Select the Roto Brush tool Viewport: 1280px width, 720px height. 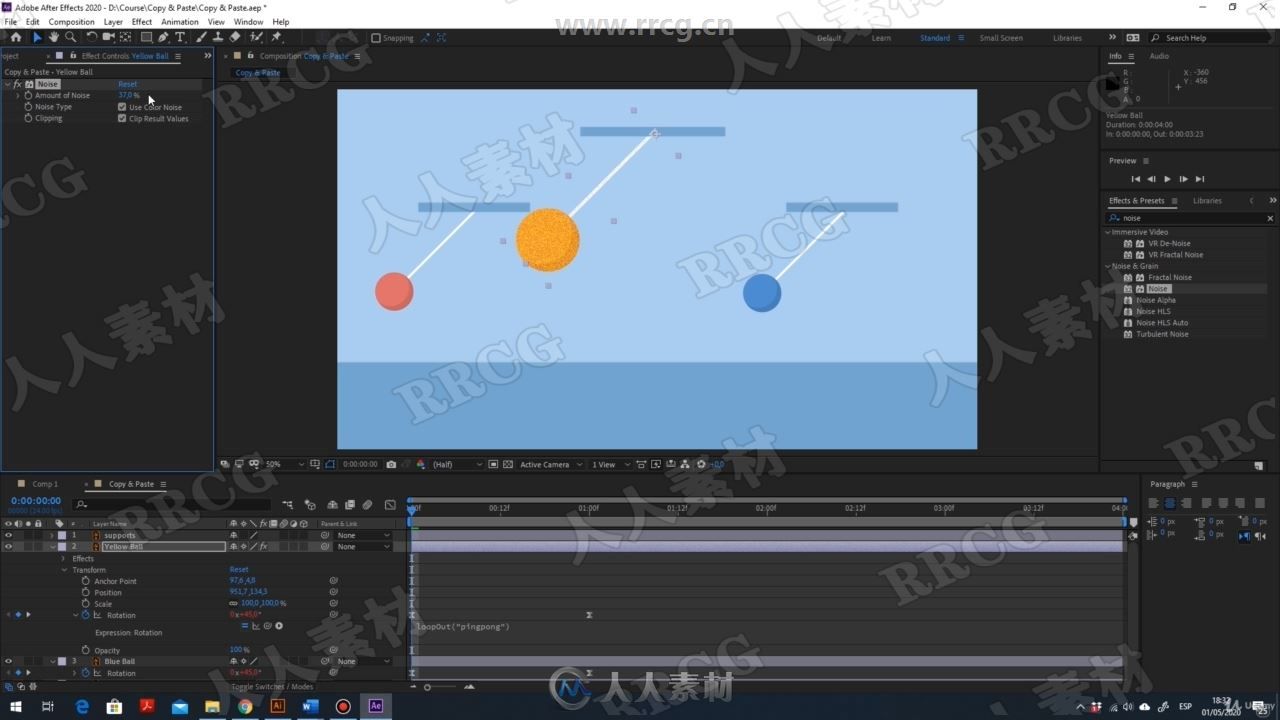coord(257,37)
